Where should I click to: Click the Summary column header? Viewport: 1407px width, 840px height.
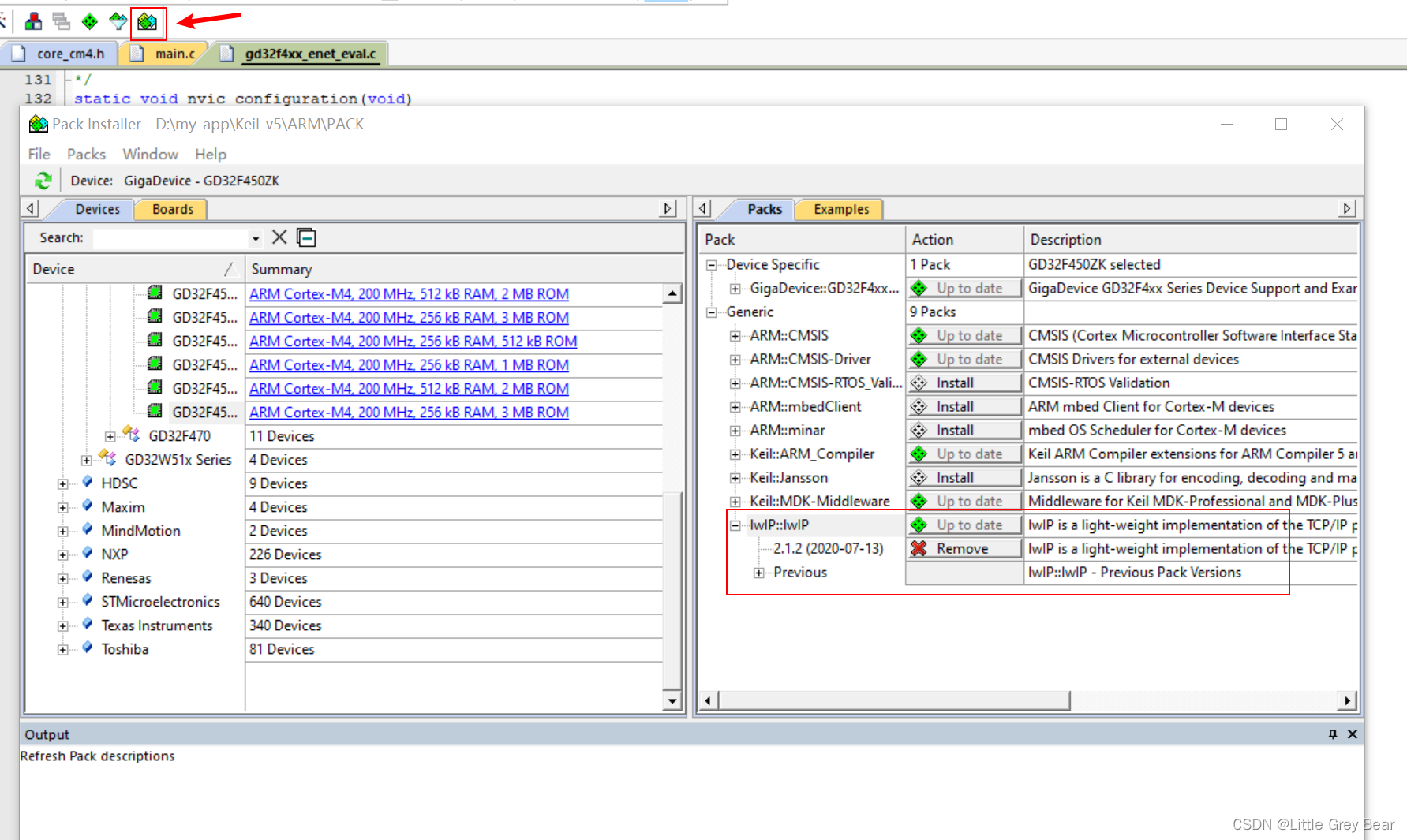(x=464, y=269)
